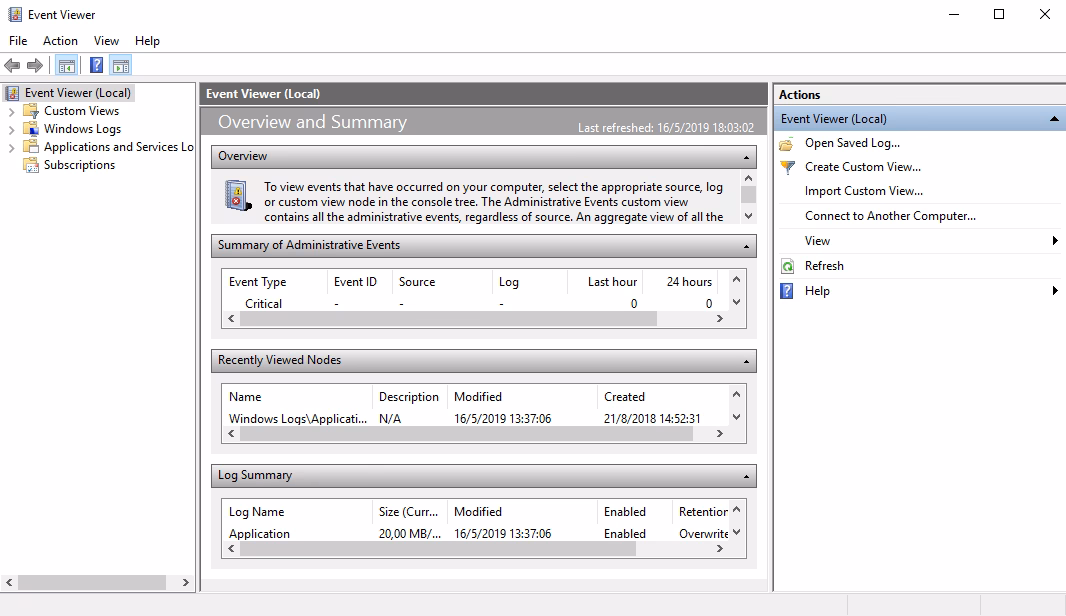Click the Custom Views folder icon
Screen dimensions: 1066x616
click(31, 111)
